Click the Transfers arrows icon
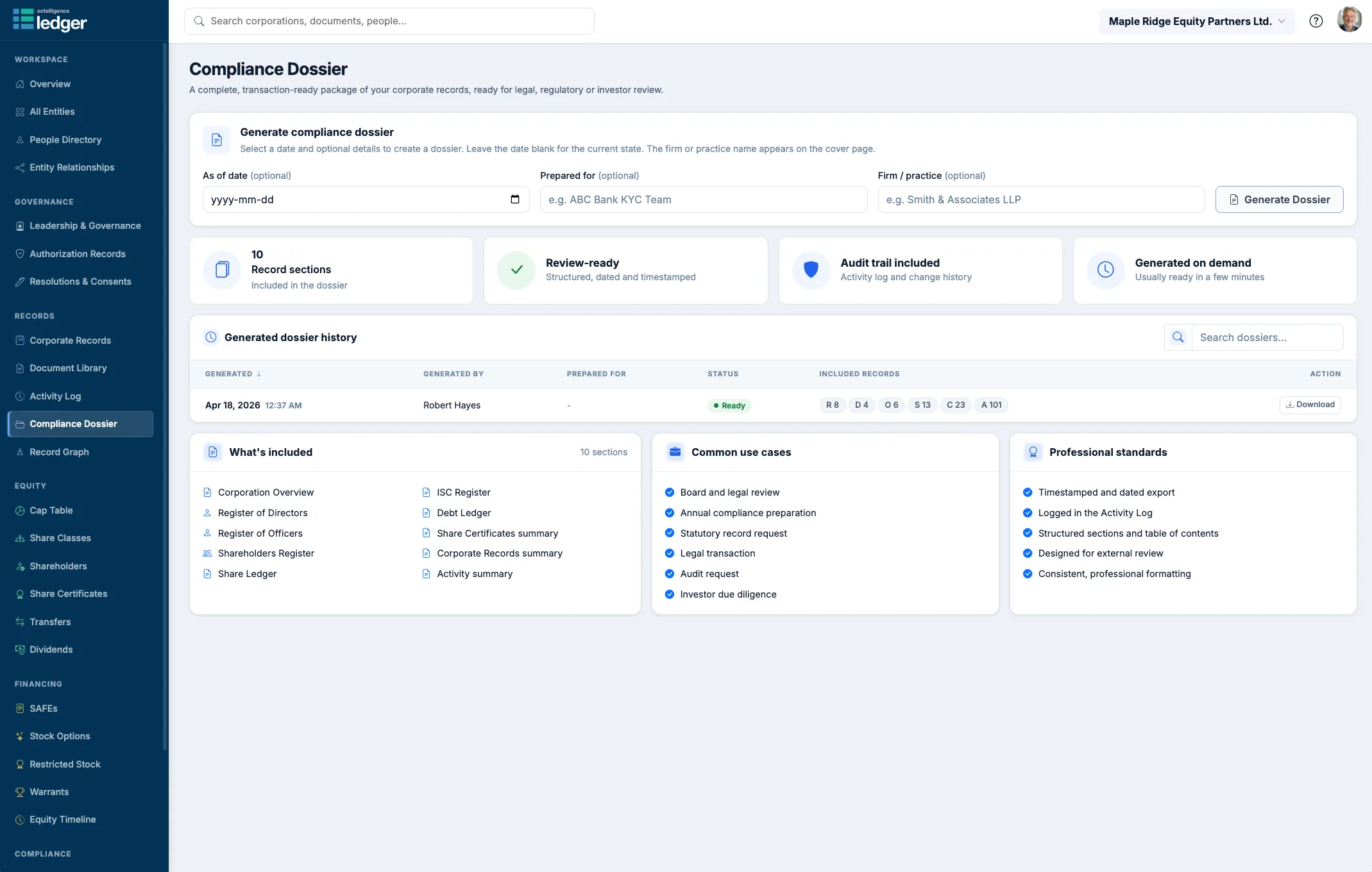This screenshot has width=1372, height=872. click(x=20, y=622)
